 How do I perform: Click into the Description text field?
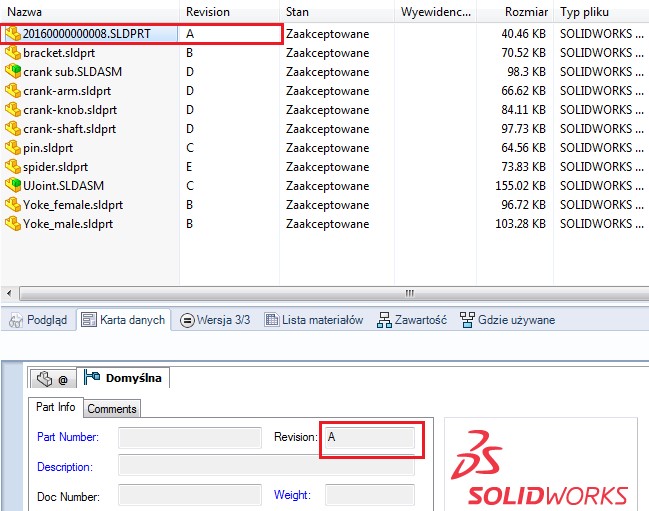[265, 466]
